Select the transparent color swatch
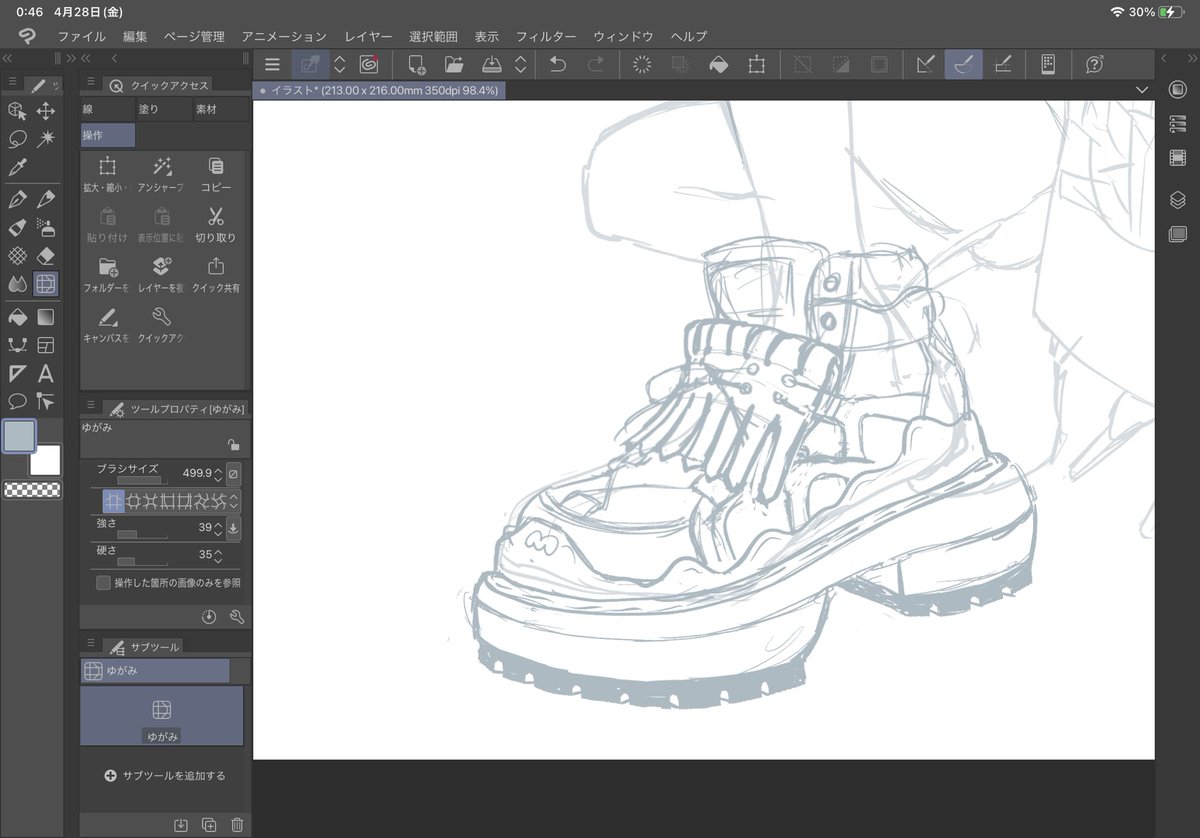 pyautogui.click(x=32, y=490)
